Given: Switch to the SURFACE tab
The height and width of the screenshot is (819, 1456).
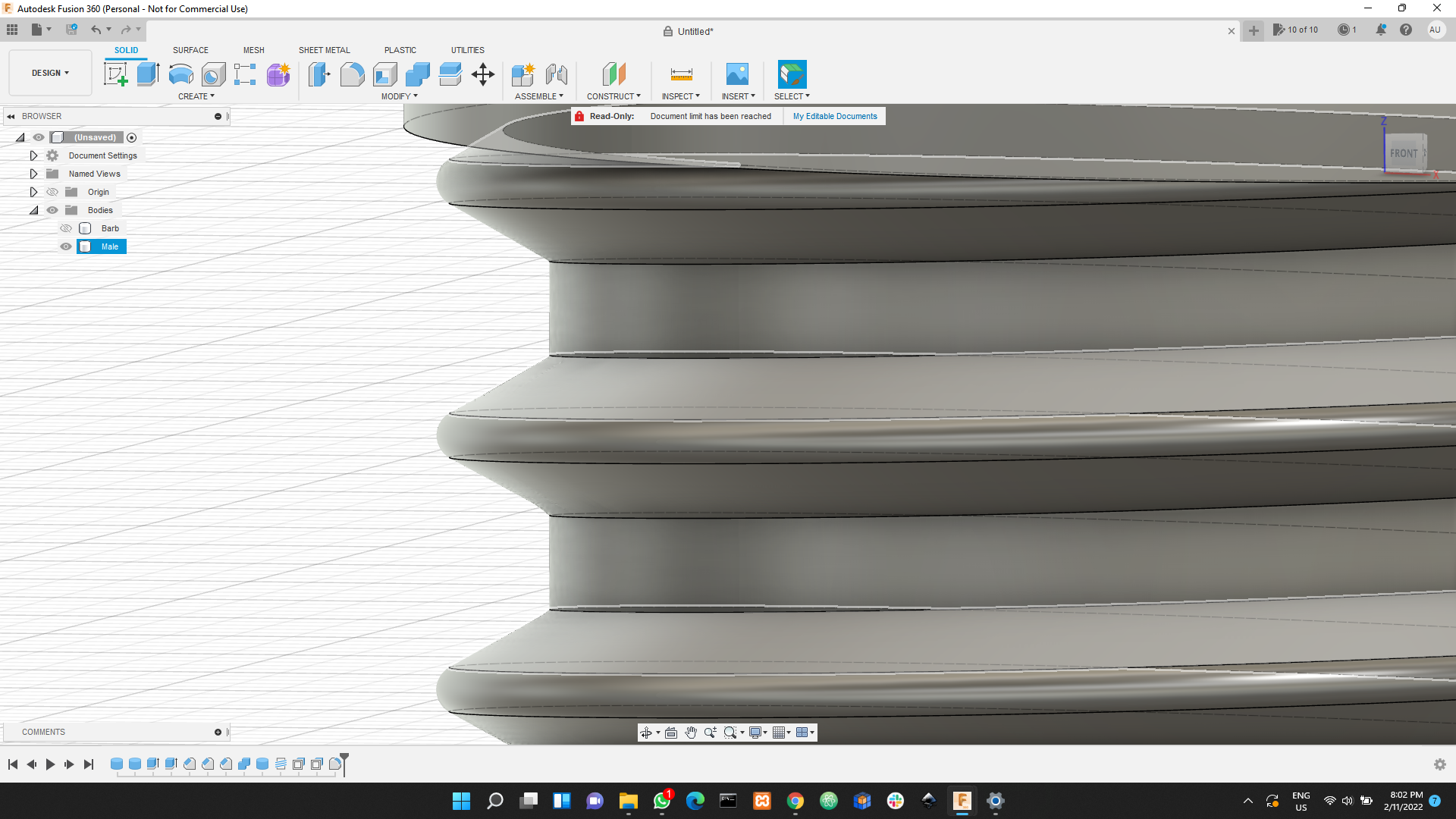Looking at the screenshot, I should 190,50.
